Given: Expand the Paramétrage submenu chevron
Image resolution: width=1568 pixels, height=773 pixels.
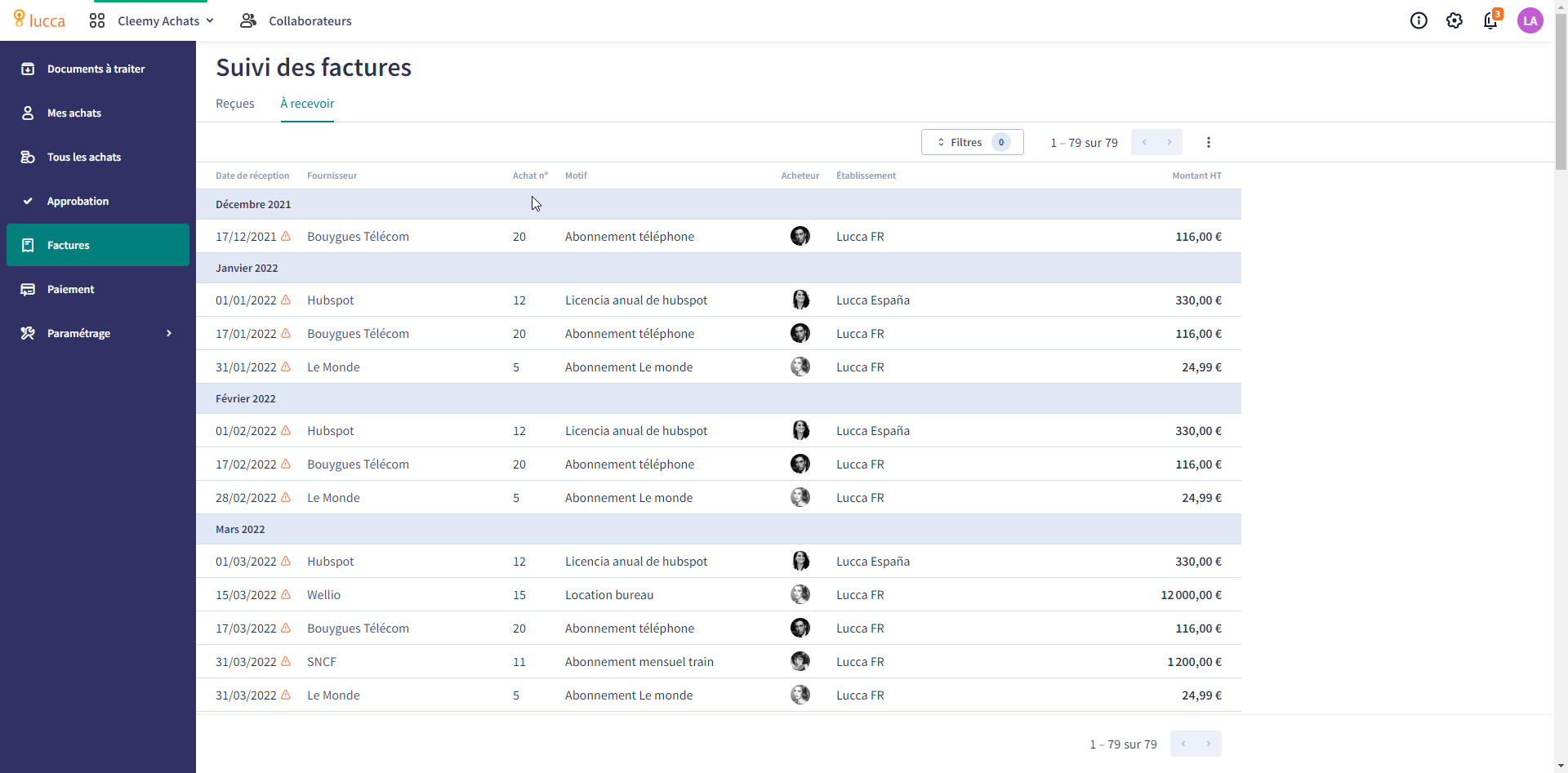Looking at the screenshot, I should pos(169,333).
